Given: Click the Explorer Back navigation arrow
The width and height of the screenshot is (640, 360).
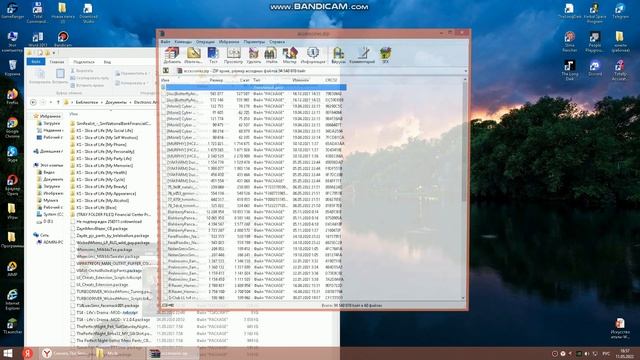Looking at the screenshot, I should 33,102.
